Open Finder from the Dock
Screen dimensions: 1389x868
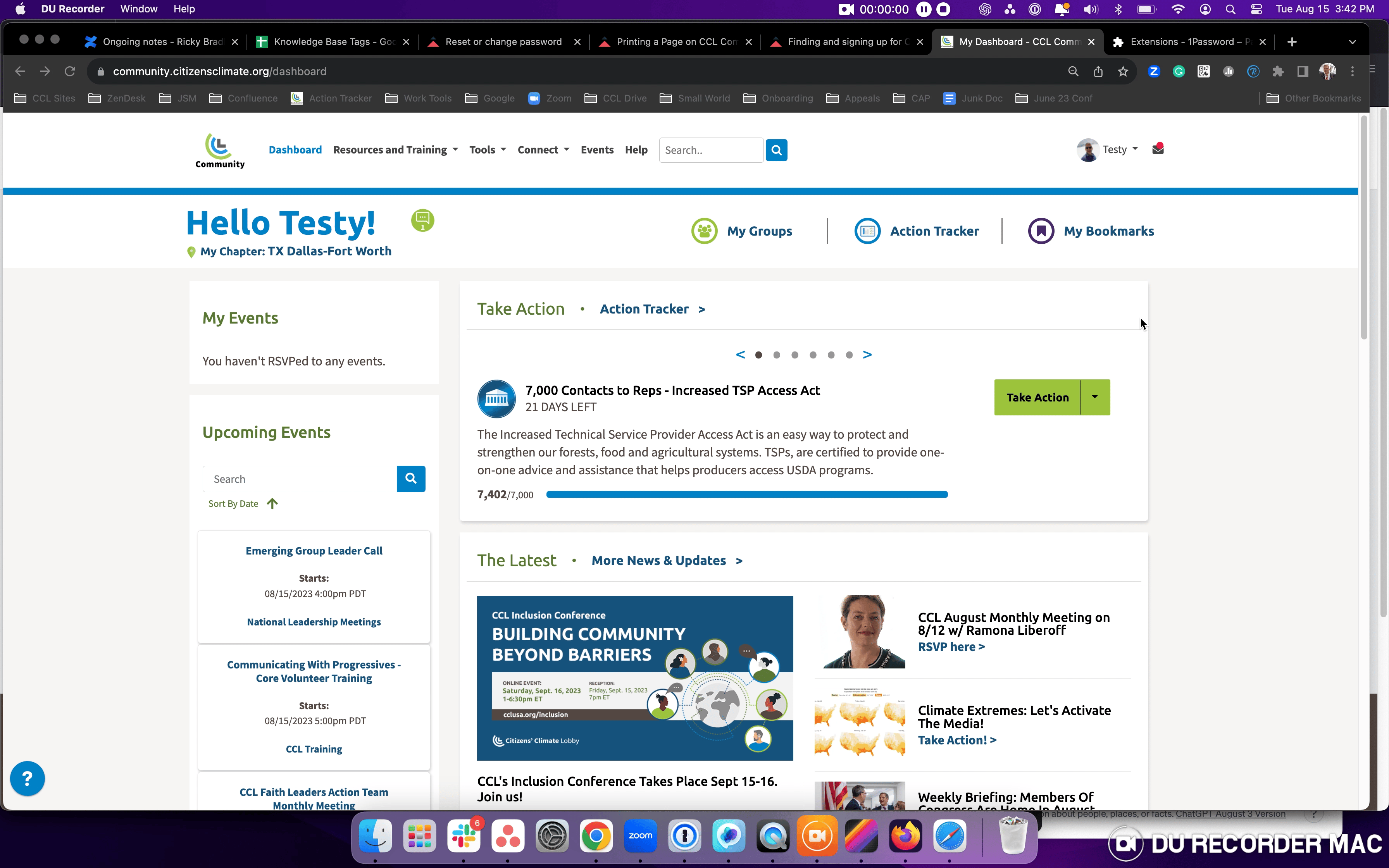[x=376, y=836]
